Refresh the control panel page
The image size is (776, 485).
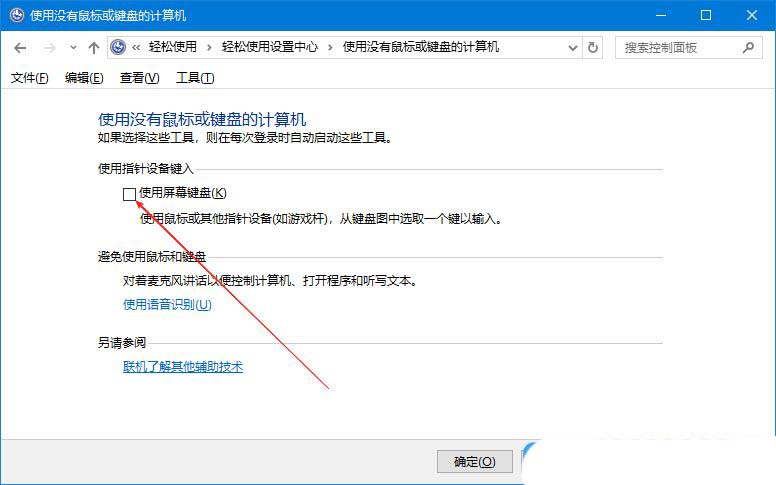(x=593, y=48)
